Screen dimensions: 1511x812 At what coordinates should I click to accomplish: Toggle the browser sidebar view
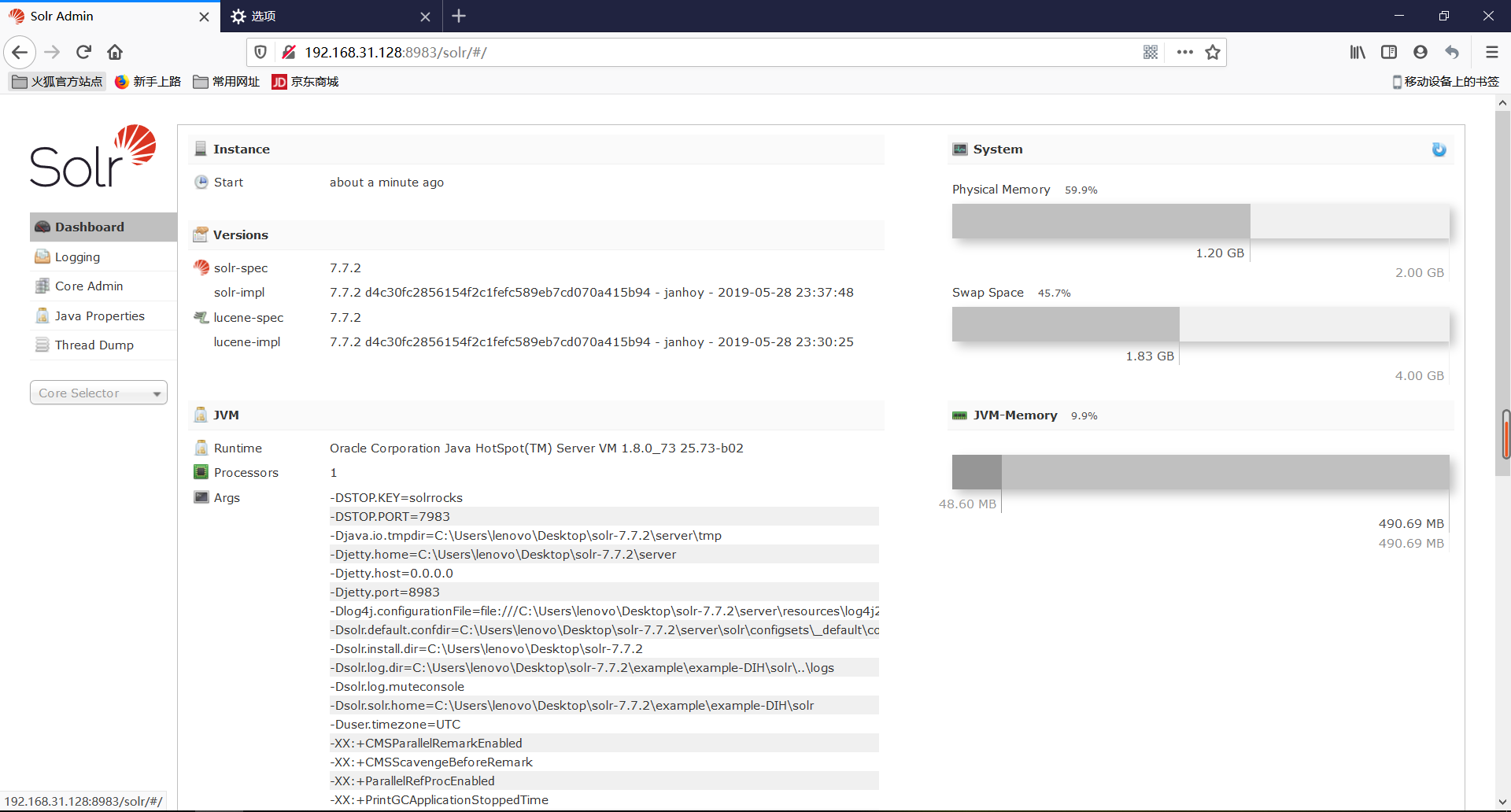pos(1389,52)
